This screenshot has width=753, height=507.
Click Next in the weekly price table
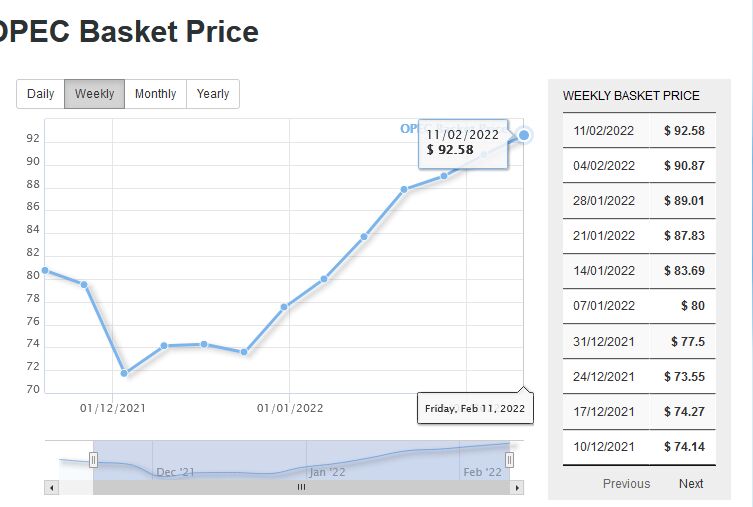(x=691, y=483)
